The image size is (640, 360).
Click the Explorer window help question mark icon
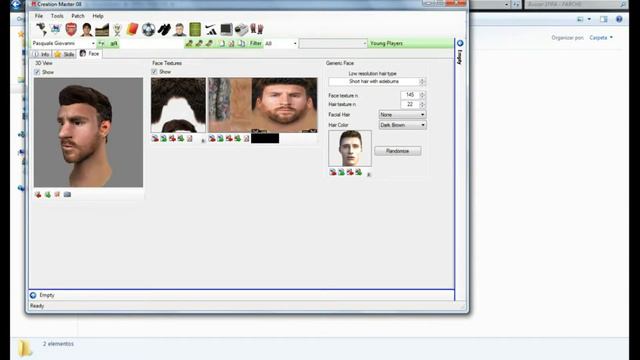click(619, 19)
